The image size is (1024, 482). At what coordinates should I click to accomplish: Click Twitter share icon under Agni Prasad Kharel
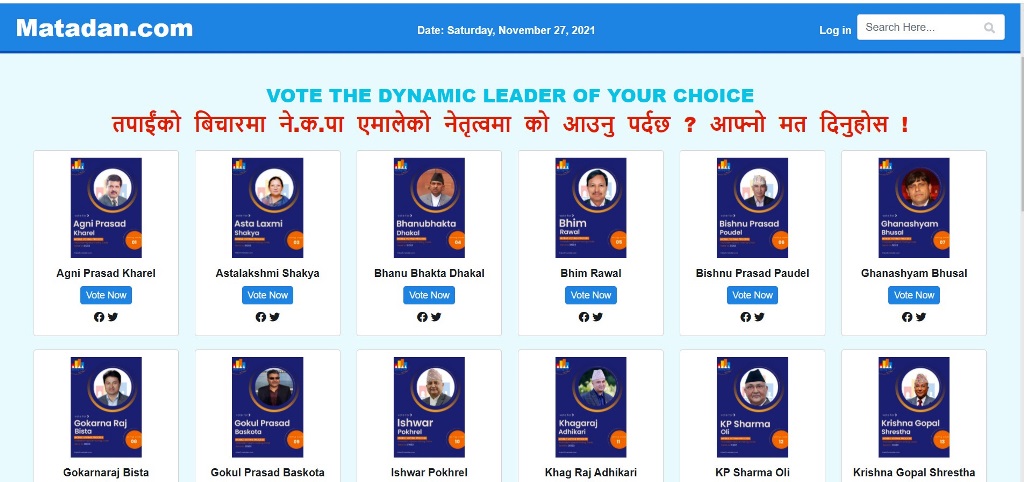tap(113, 317)
